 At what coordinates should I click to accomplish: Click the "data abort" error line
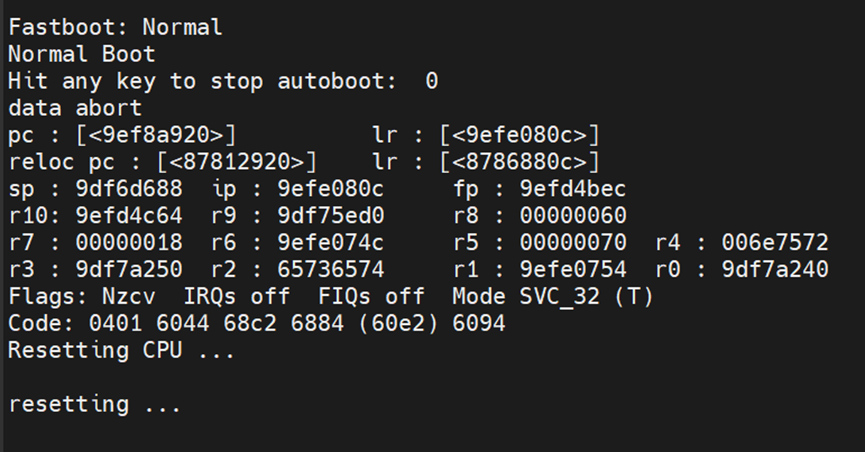[75, 108]
